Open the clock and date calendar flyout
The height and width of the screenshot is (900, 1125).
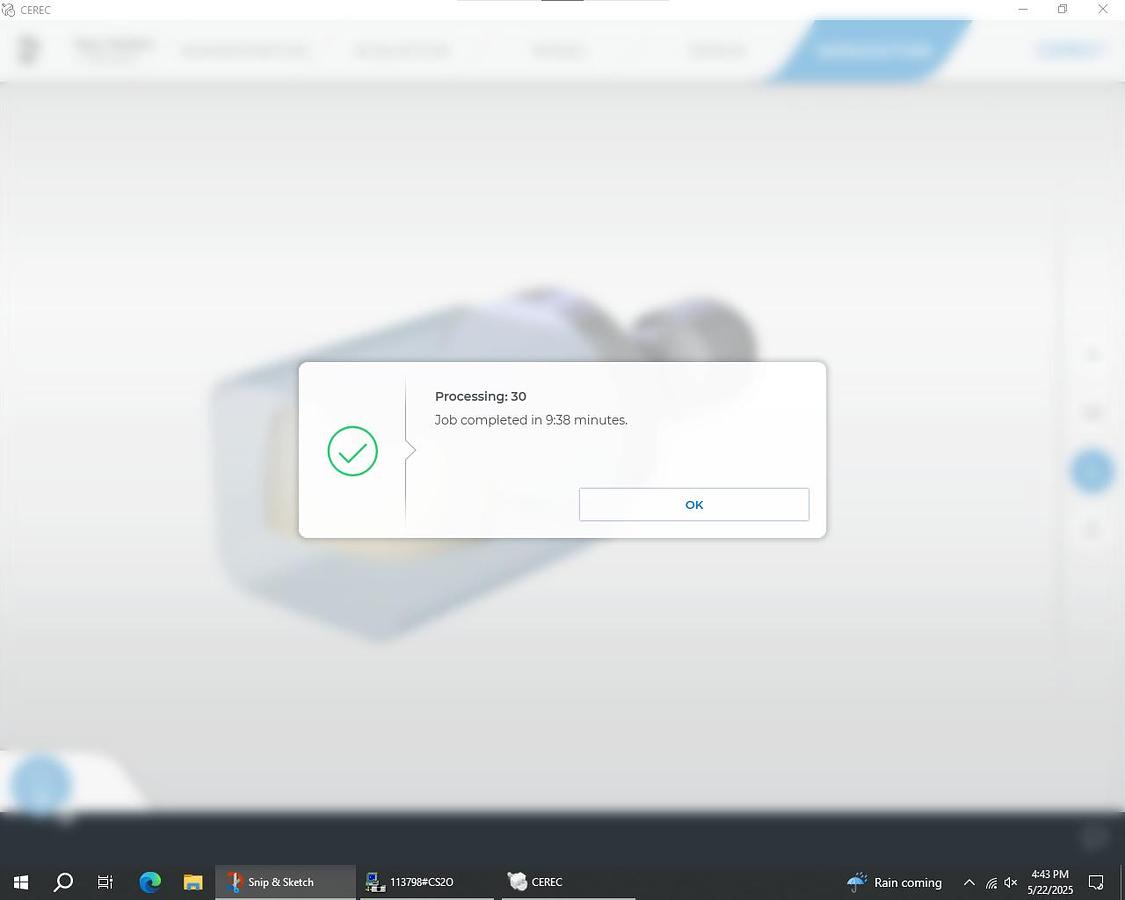pos(1049,882)
